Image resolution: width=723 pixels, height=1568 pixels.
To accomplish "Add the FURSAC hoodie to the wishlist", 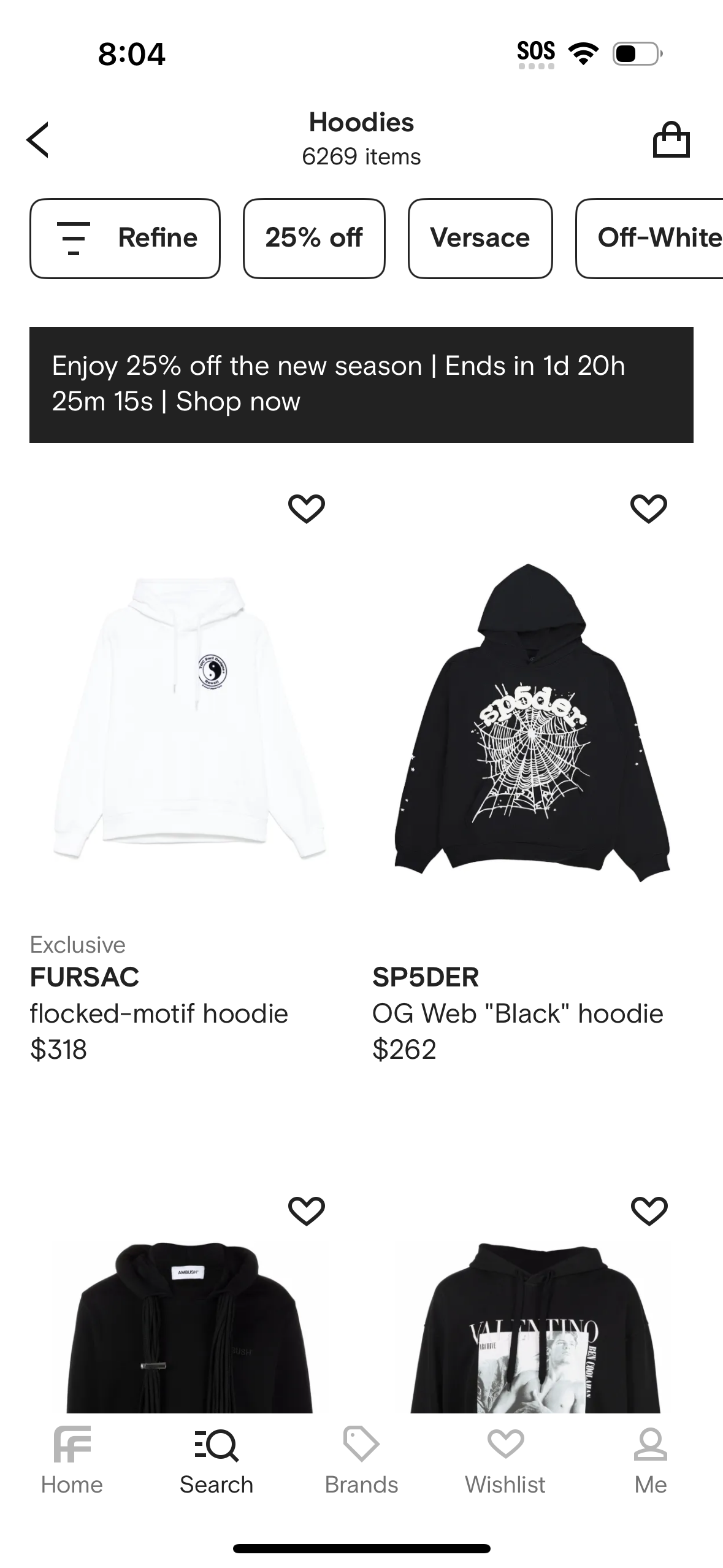I will click(306, 509).
